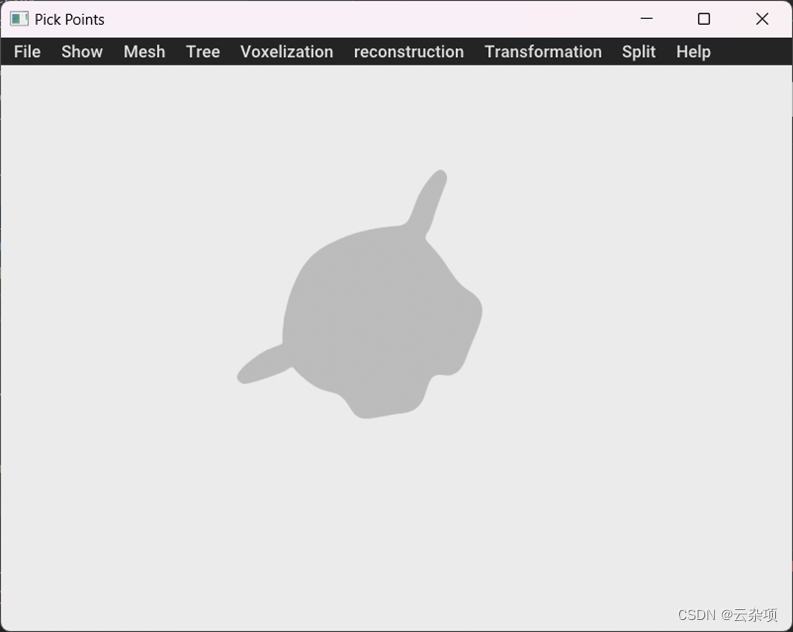Viewport: 793px width, 632px height.
Task: Open the Help menu
Action: pyautogui.click(x=693, y=52)
